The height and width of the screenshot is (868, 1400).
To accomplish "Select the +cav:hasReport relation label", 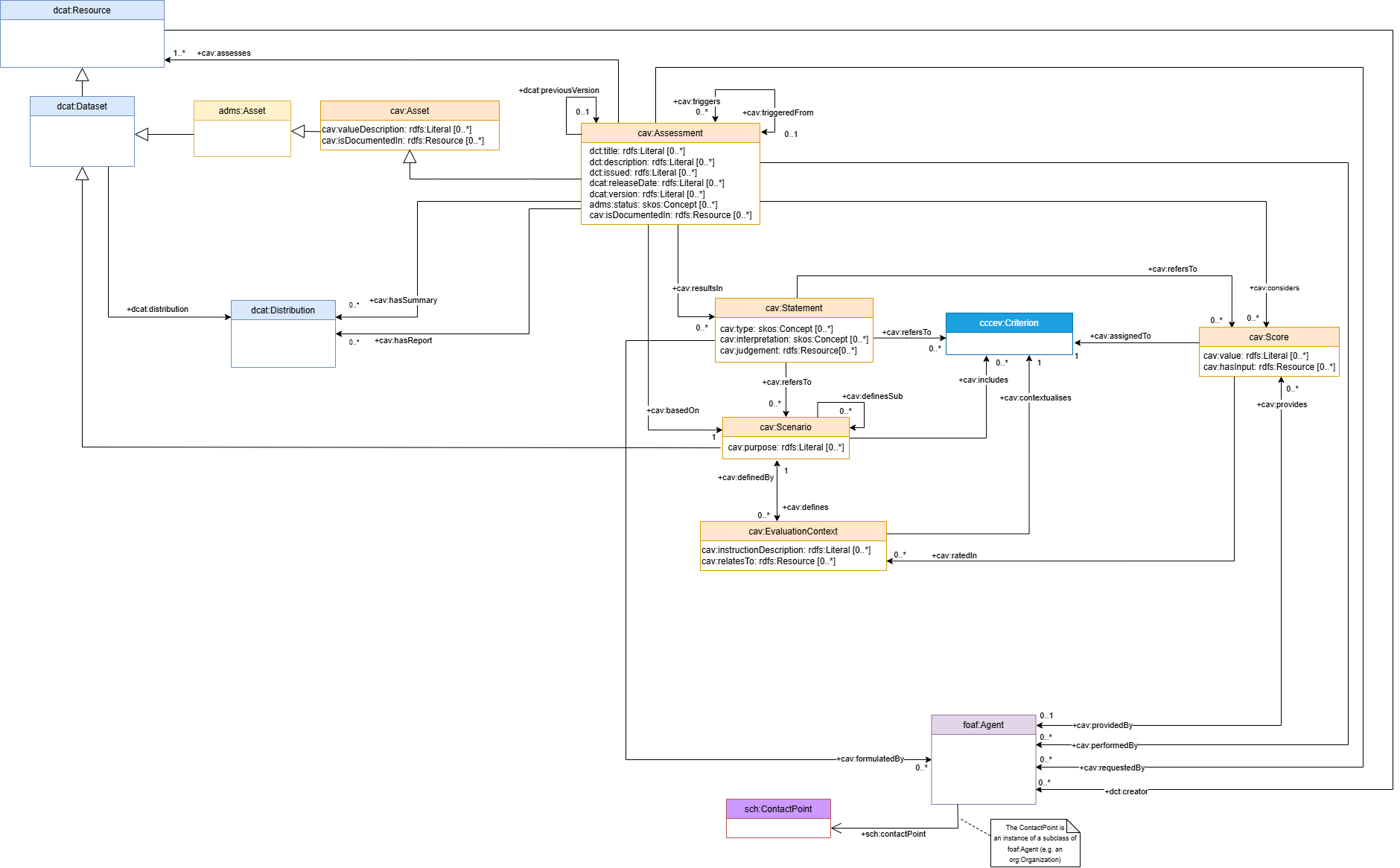I will [403, 341].
